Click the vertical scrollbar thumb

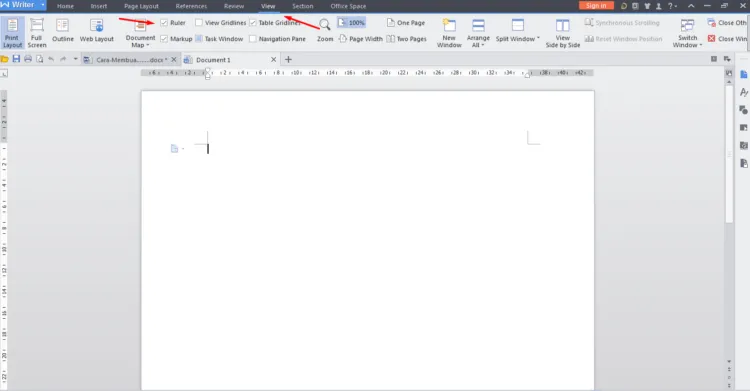[x=729, y=153]
